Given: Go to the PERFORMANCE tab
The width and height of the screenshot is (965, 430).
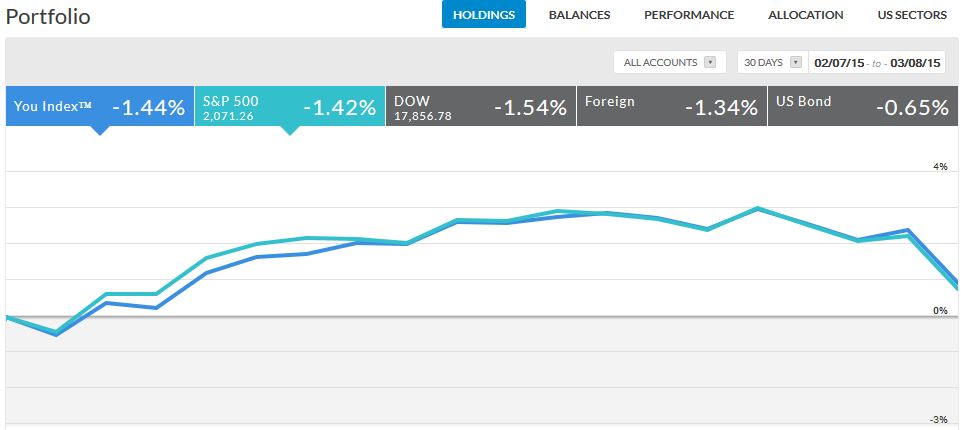Looking at the screenshot, I should coord(689,15).
